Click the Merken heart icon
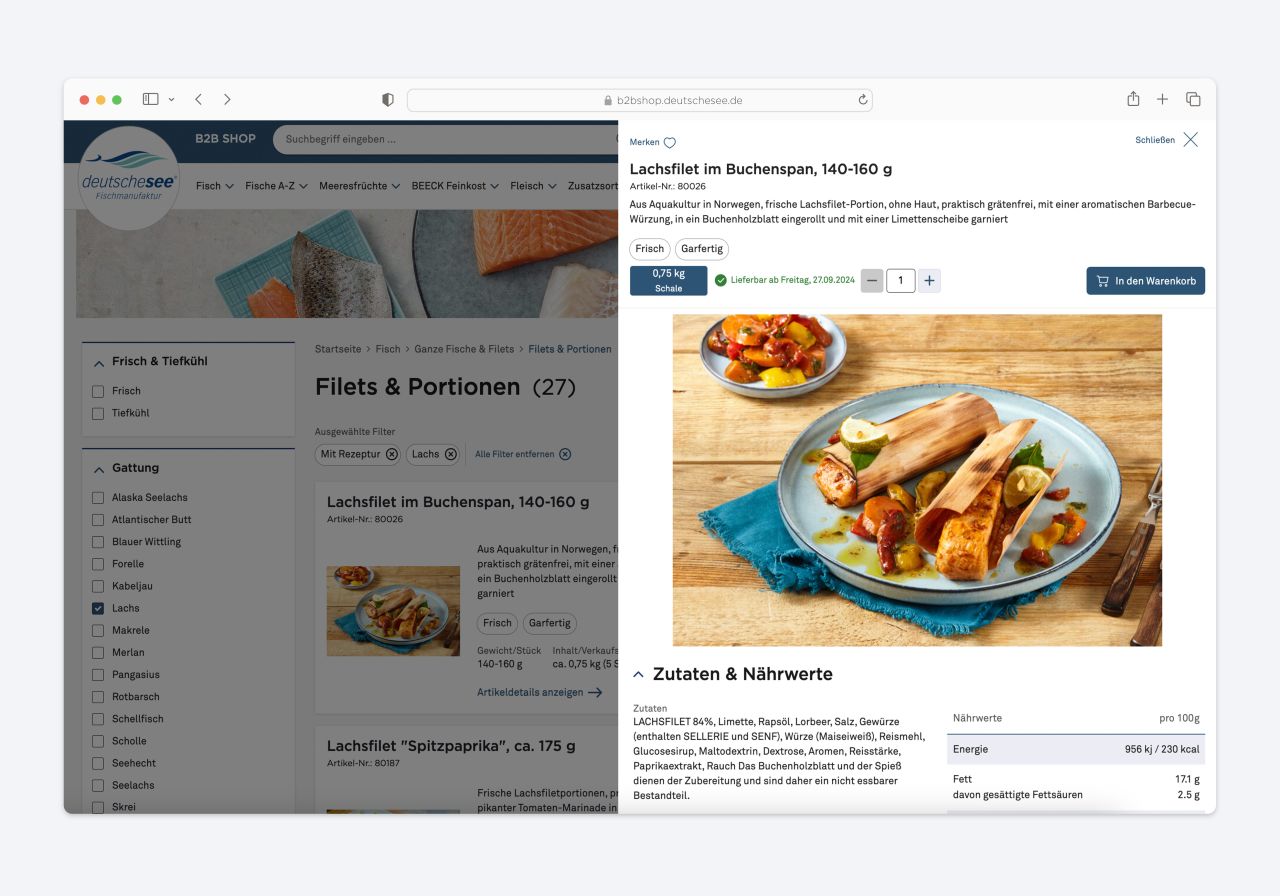The height and width of the screenshot is (896, 1280). [x=670, y=142]
